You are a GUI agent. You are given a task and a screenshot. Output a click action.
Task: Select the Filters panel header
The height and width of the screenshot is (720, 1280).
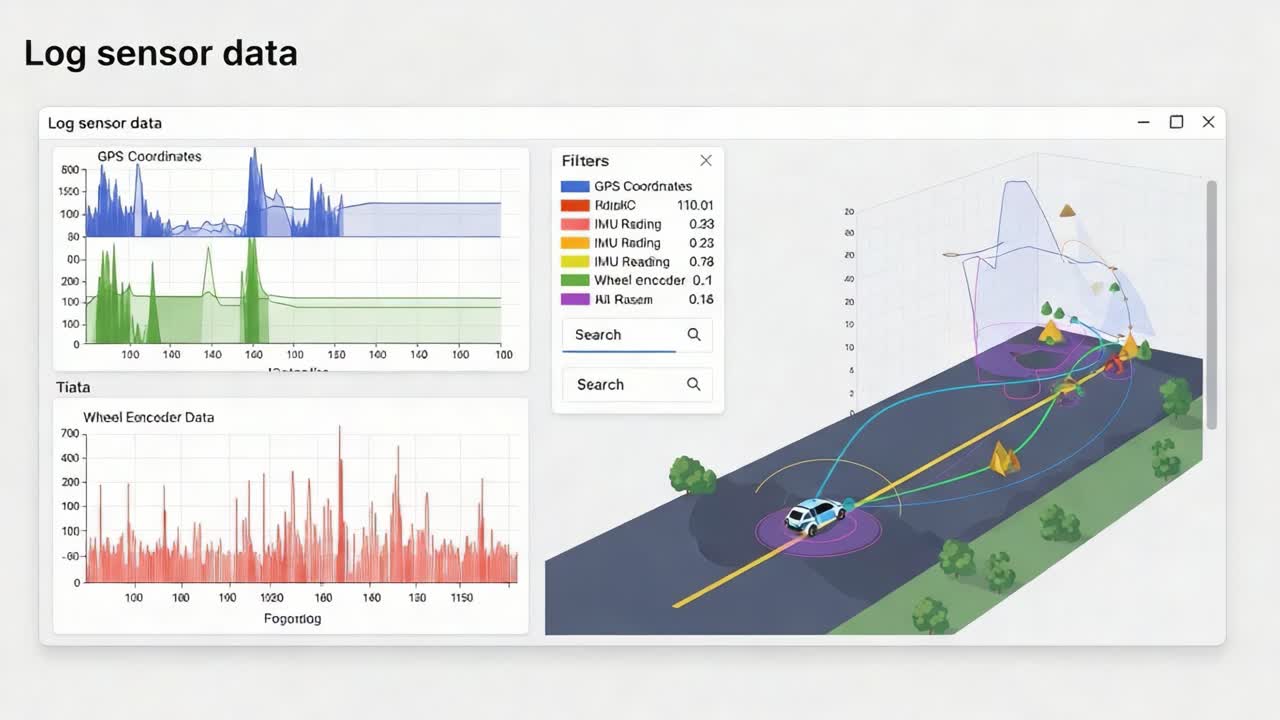tap(584, 160)
